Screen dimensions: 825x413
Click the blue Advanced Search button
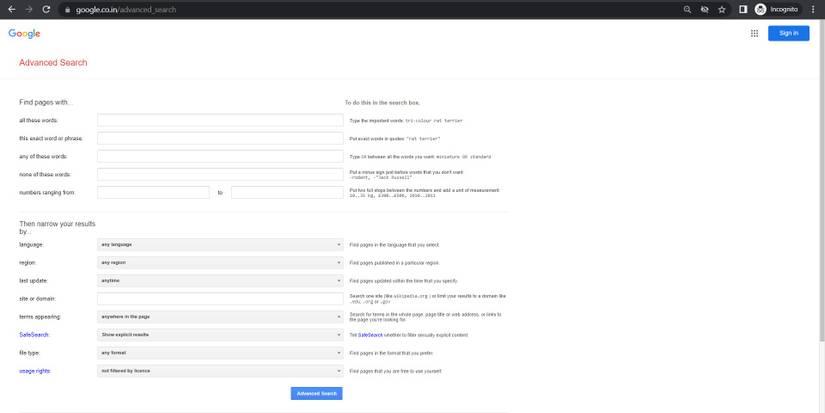coord(316,394)
